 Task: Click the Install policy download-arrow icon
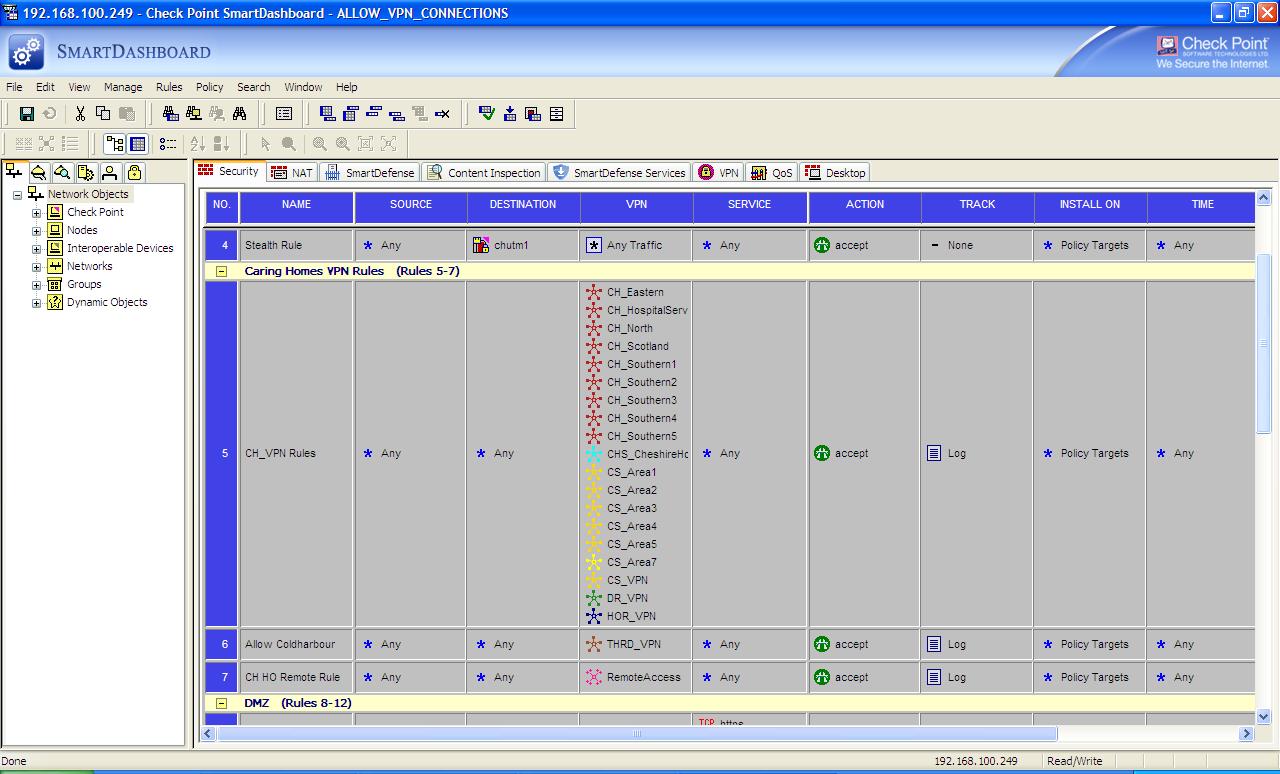coord(510,114)
